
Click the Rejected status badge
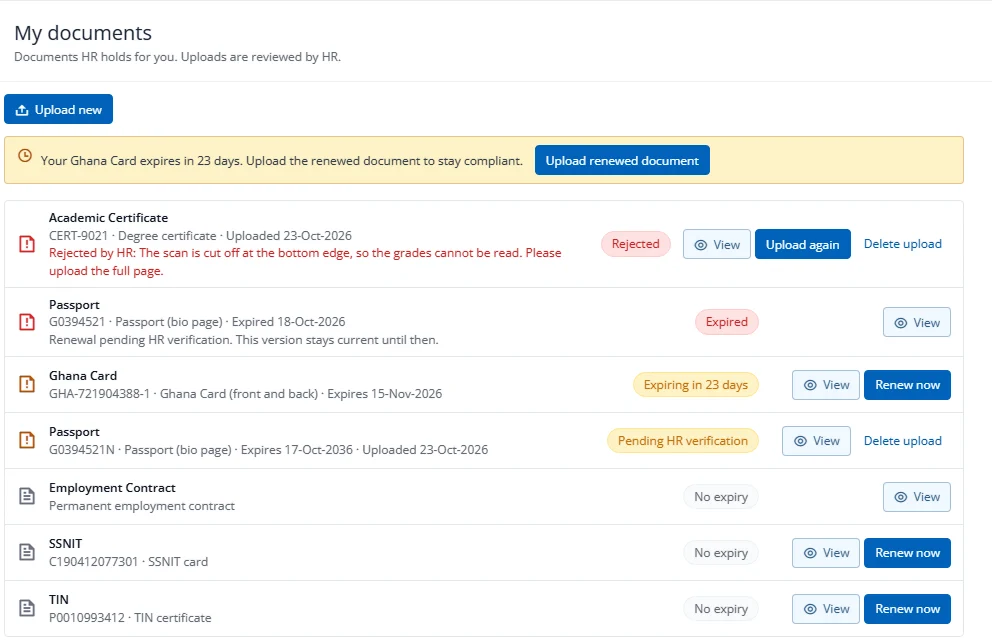635,244
